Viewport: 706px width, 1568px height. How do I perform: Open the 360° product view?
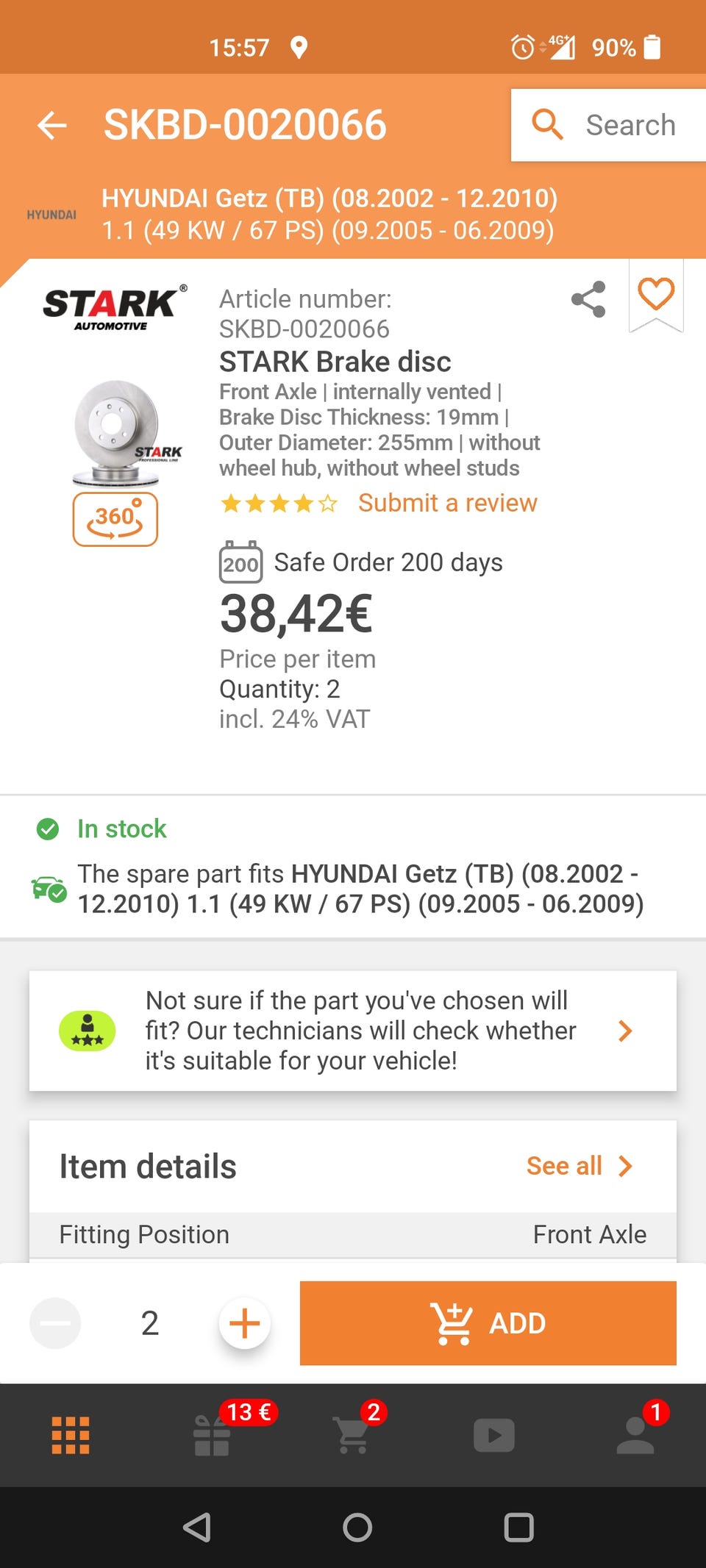[x=115, y=519]
